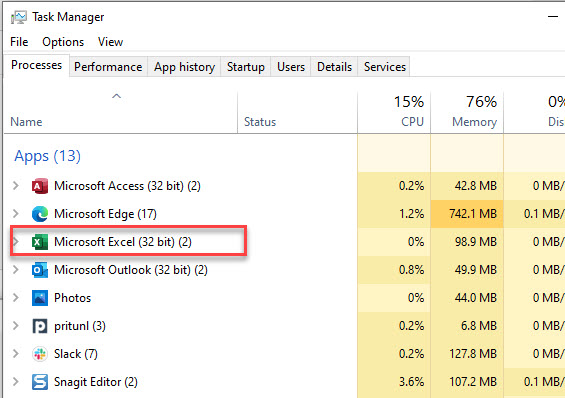Expand the Microsoft Excel process group

click(x=15, y=242)
